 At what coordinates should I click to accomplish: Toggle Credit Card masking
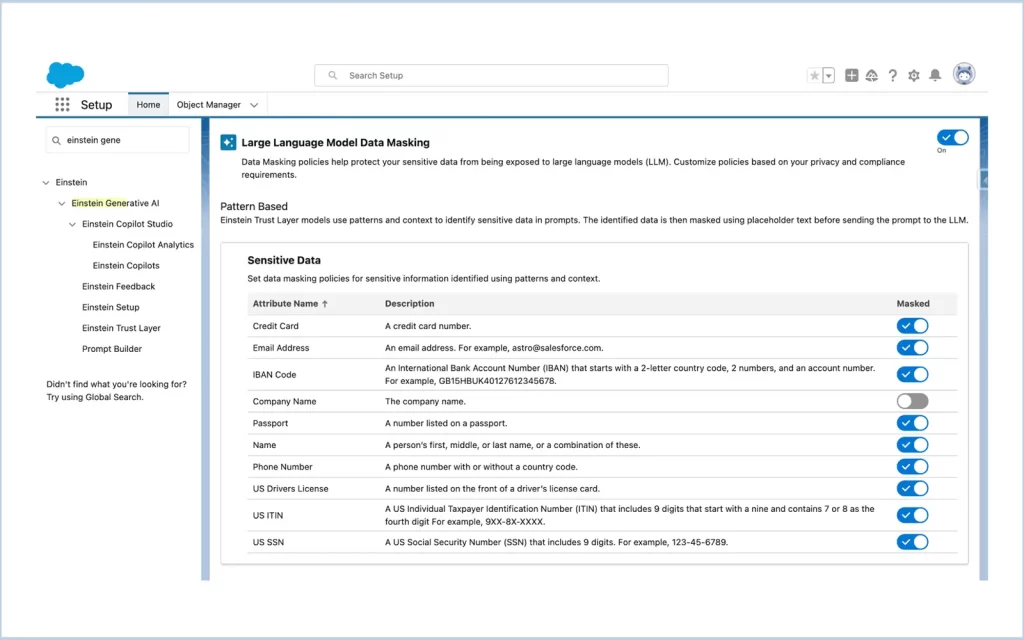tap(912, 326)
